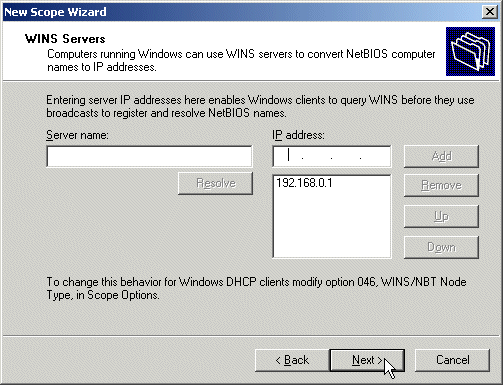Screen dimensions: 503x385
Task: Click the Up button
Action: (x=441, y=216)
